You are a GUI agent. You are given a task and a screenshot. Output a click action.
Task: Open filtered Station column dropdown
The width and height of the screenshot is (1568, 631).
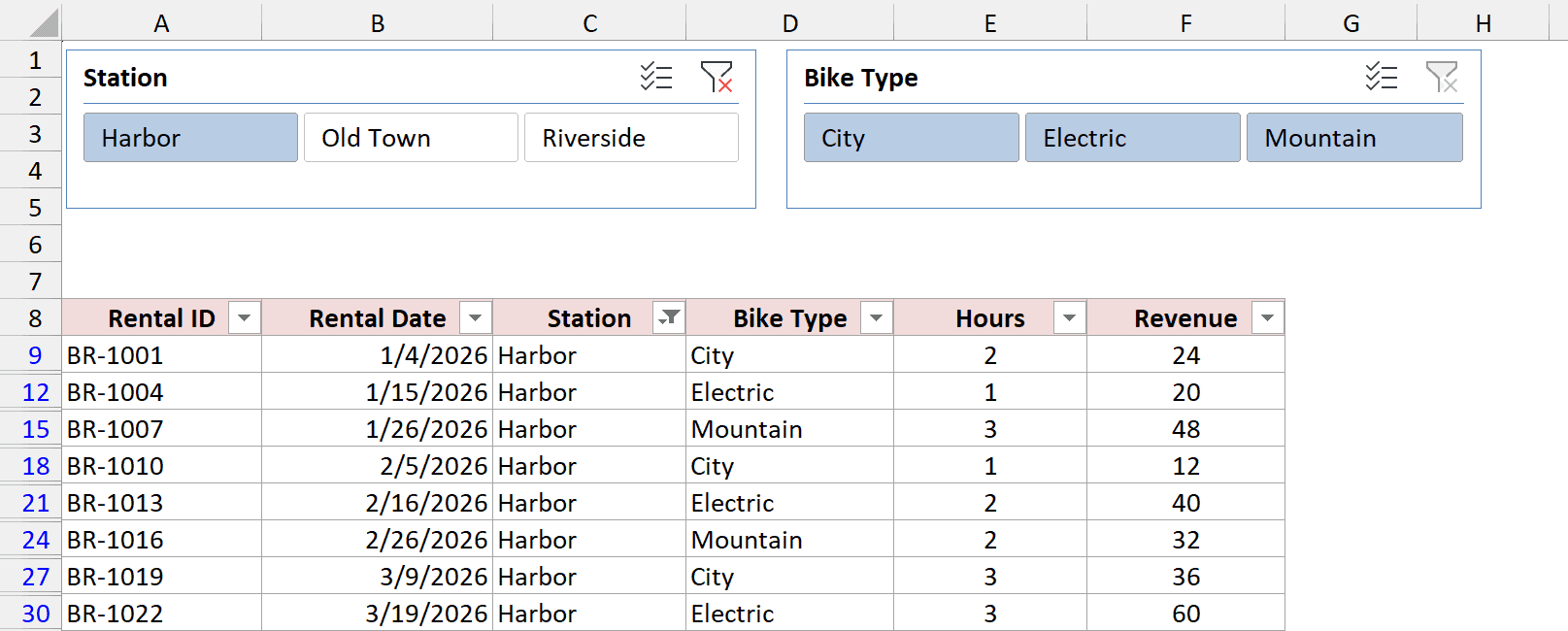669,317
